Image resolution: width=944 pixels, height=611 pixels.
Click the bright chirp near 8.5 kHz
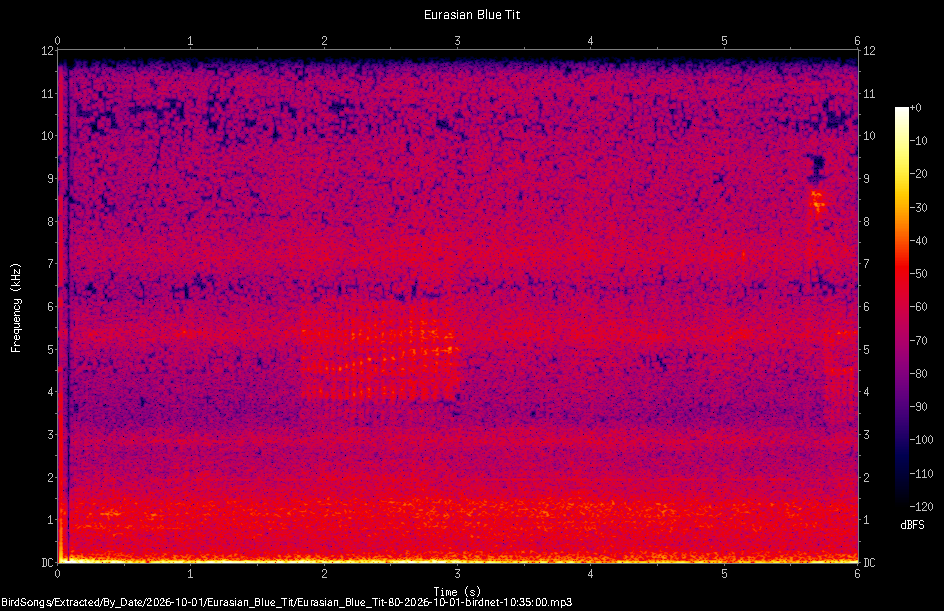(817, 202)
